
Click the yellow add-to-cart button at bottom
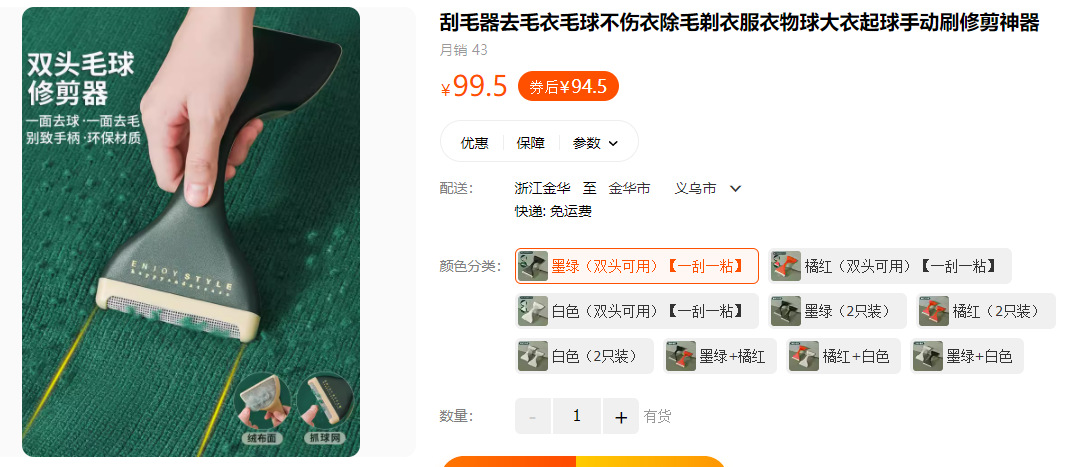[x=650, y=461]
